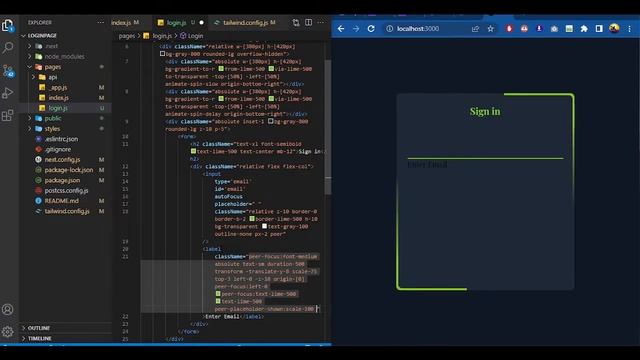Open the Accounts menu icon
Image resolution: width=640 pixels, height=360 pixels.
(8, 309)
